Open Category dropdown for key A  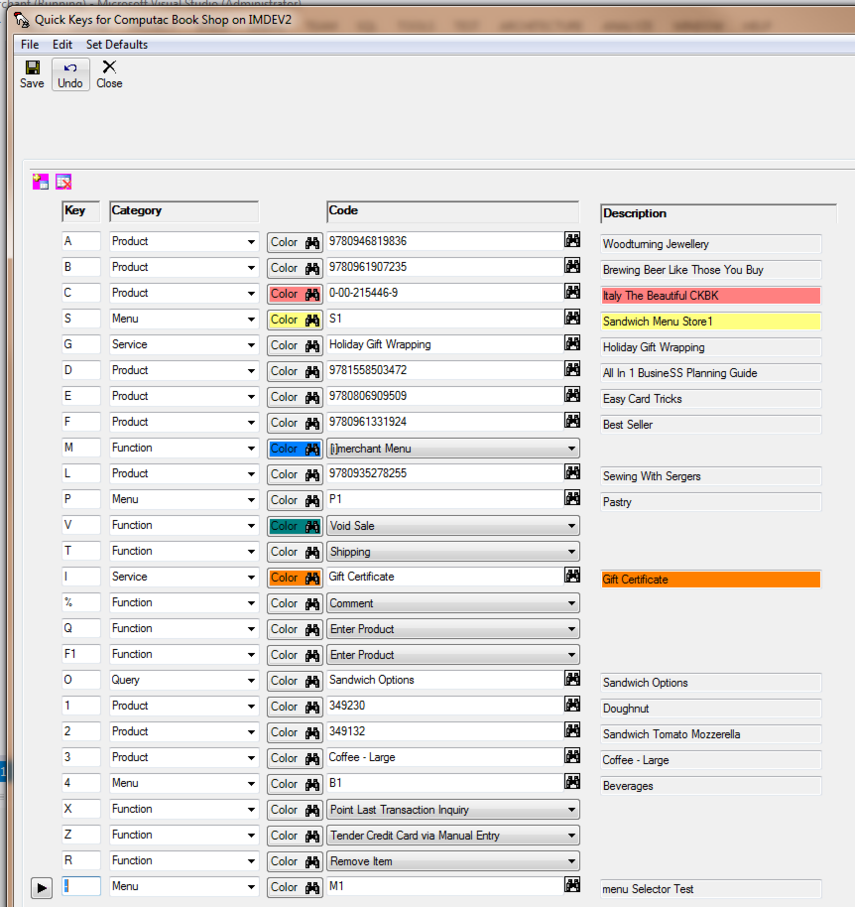pyautogui.click(x=251, y=242)
